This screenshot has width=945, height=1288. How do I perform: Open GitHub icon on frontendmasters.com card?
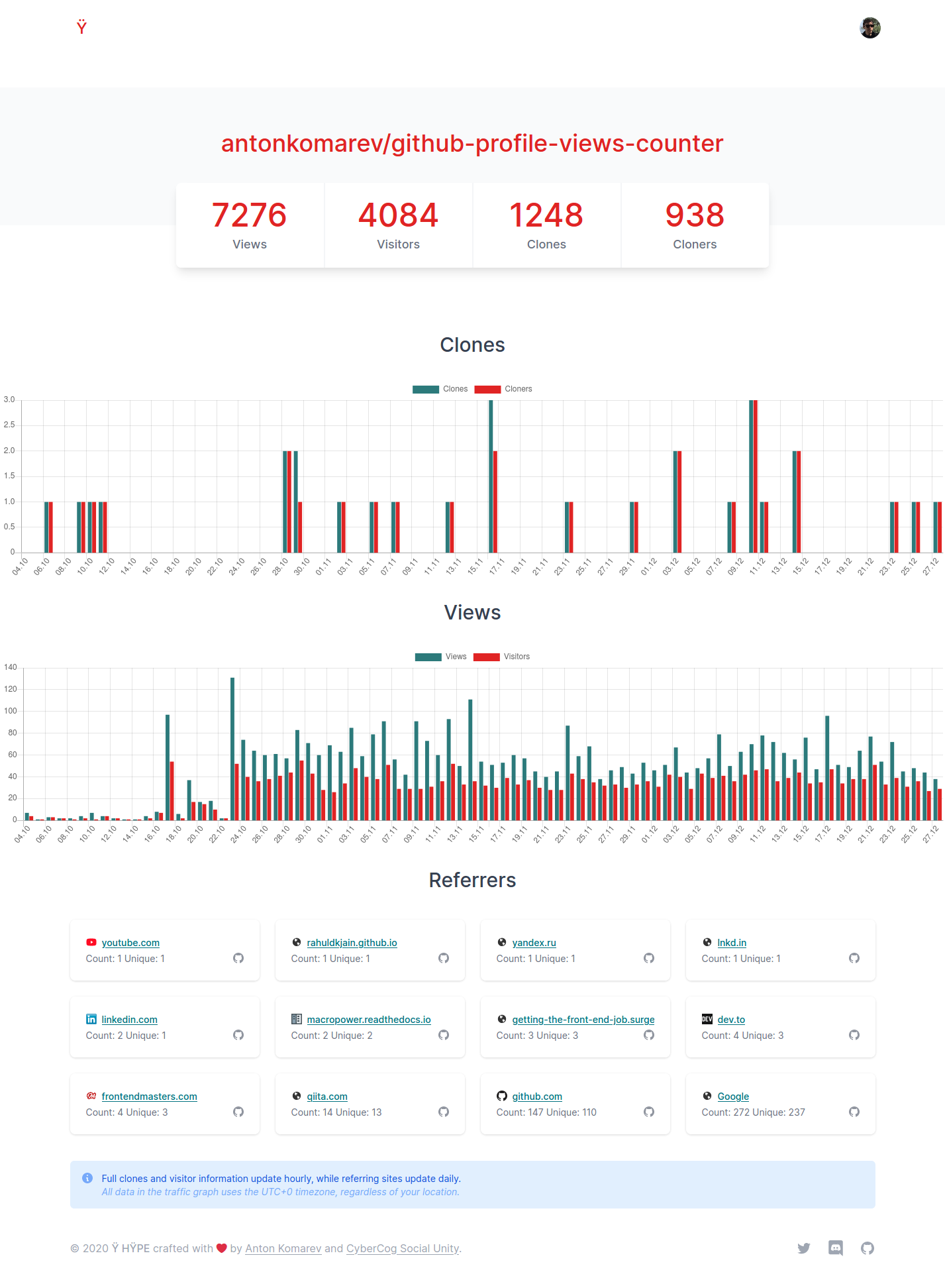point(238,1112)
